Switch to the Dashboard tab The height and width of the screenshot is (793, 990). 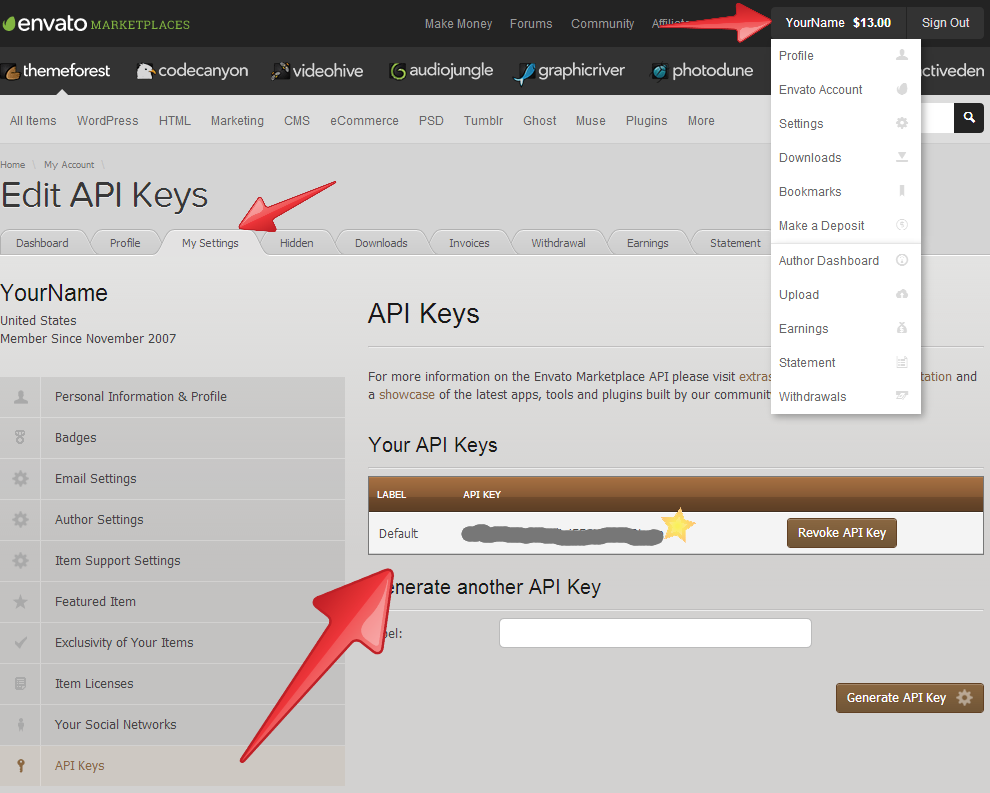(42, 243)
